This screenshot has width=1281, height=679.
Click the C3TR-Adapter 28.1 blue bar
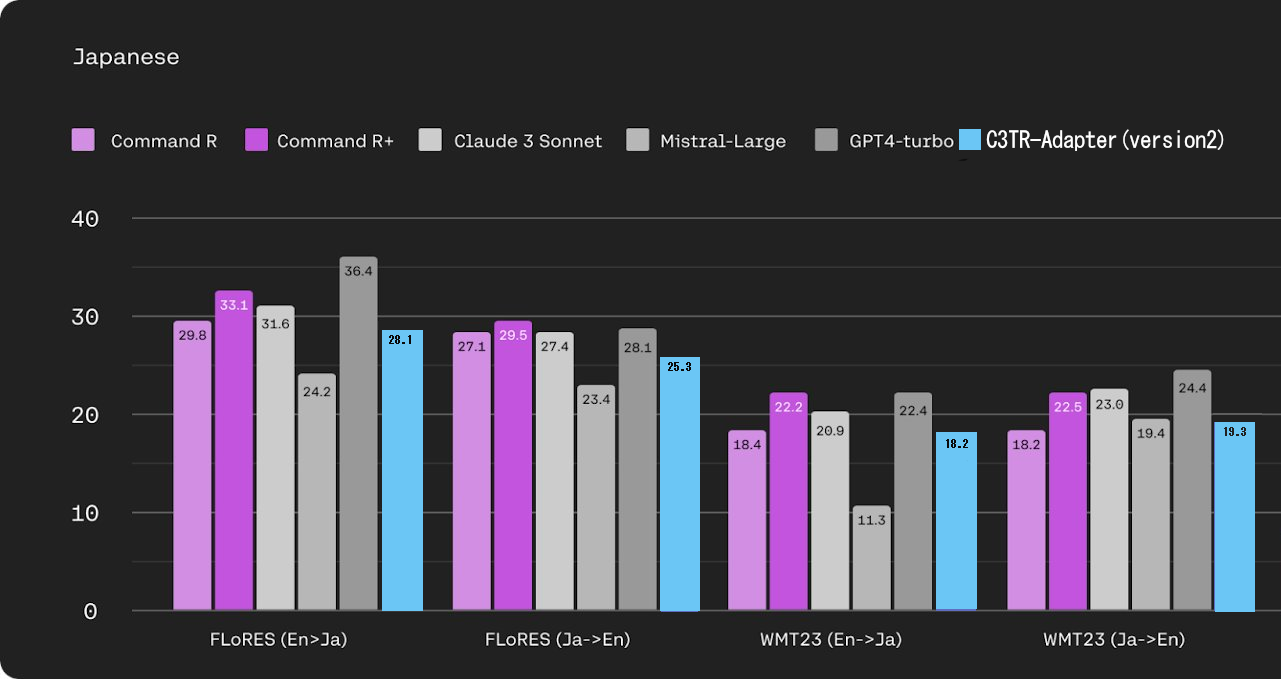coord(402,470)
